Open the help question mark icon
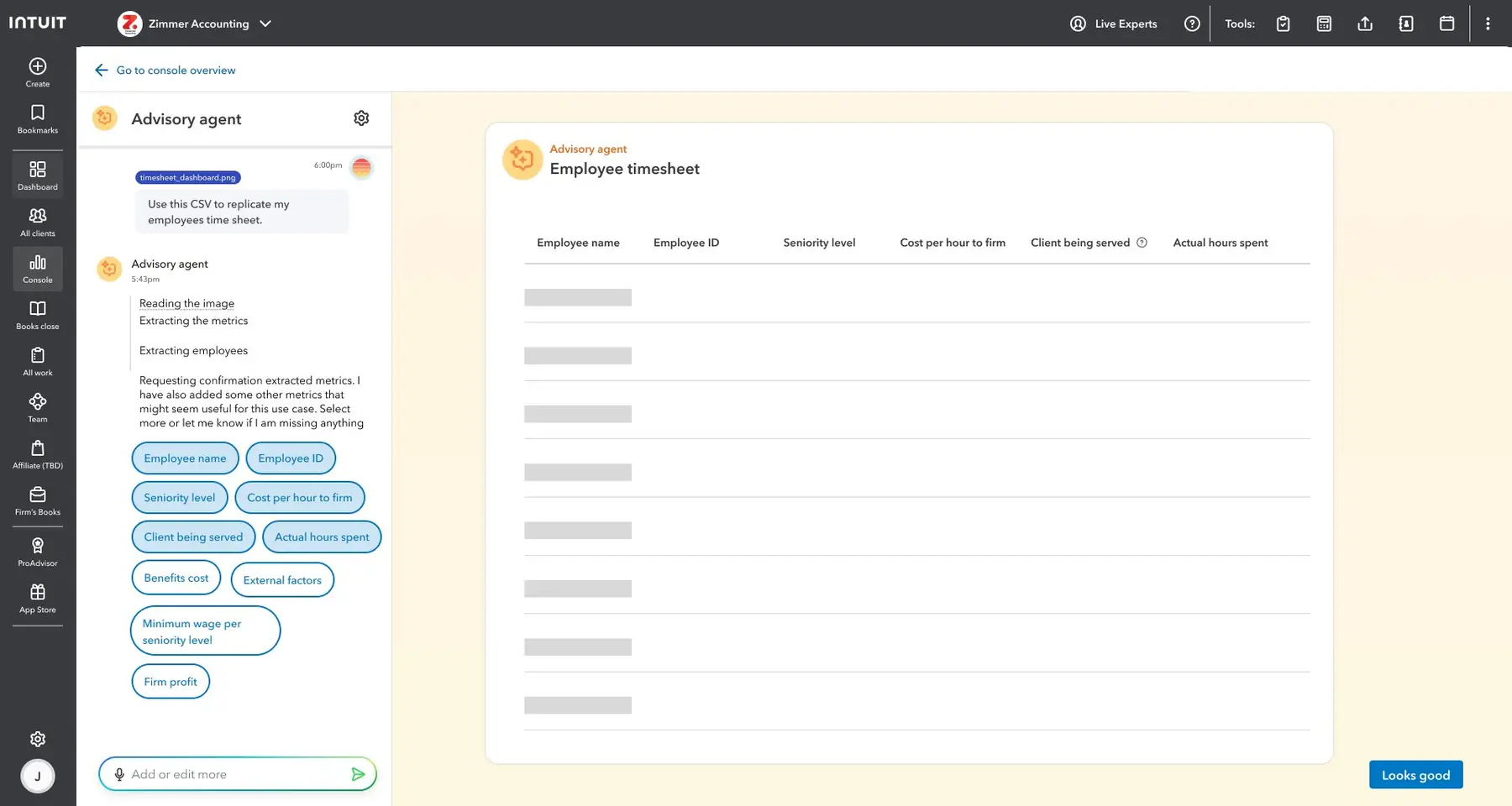This screenshot has width=1512, height=806. (1192, 24)
